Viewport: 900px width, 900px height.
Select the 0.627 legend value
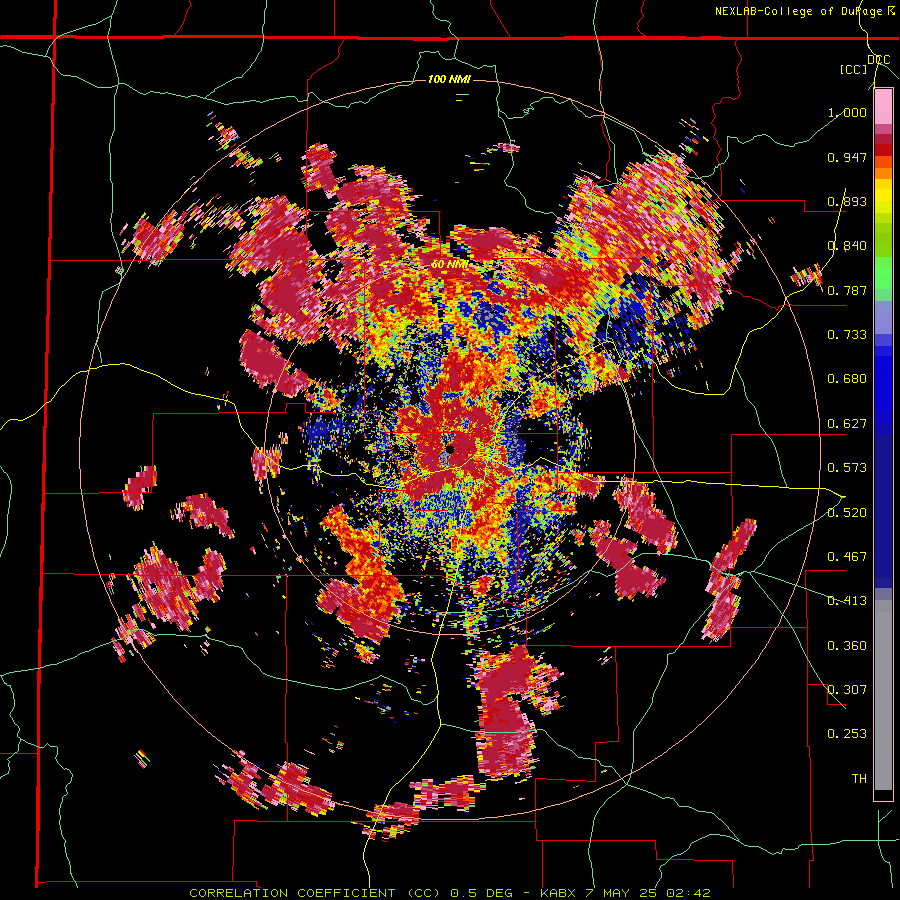pos(847,424)
